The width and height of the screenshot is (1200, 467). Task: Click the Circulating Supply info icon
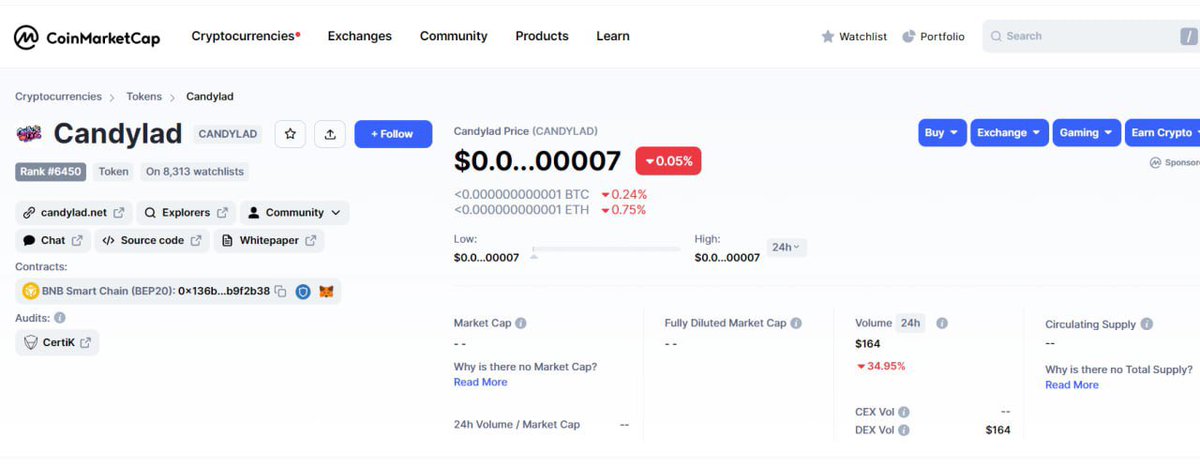point(1147,325)
